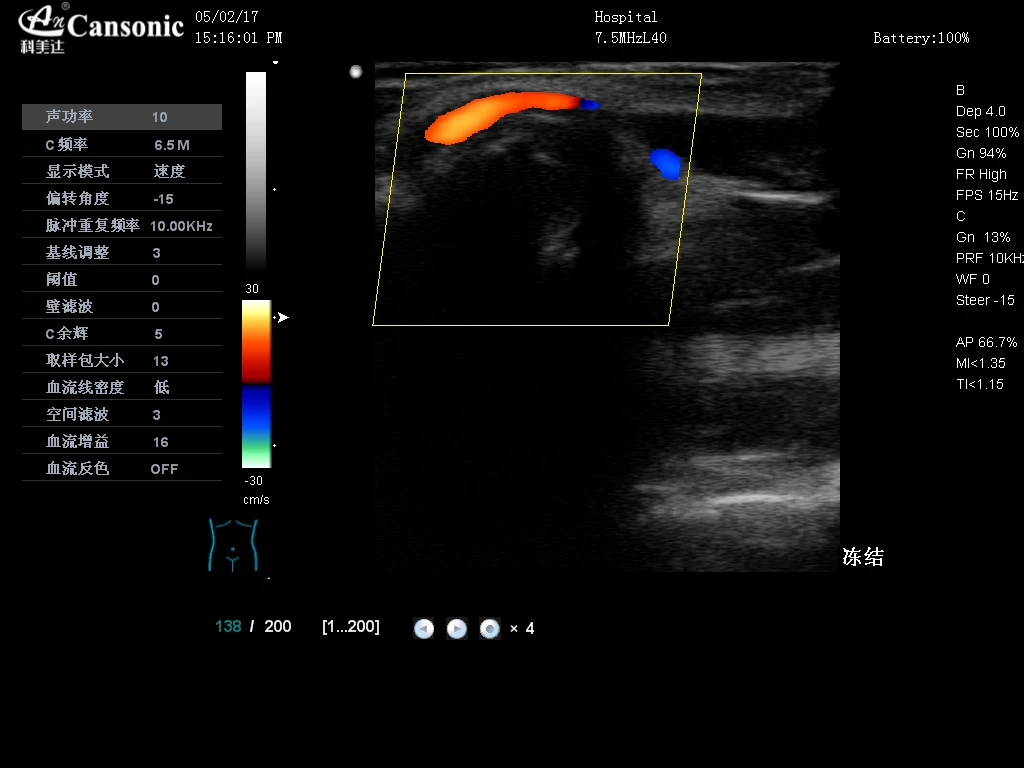Click the Cansonic logo
Viewport: 1024px width, 768px height.
(x=101, y=28)
